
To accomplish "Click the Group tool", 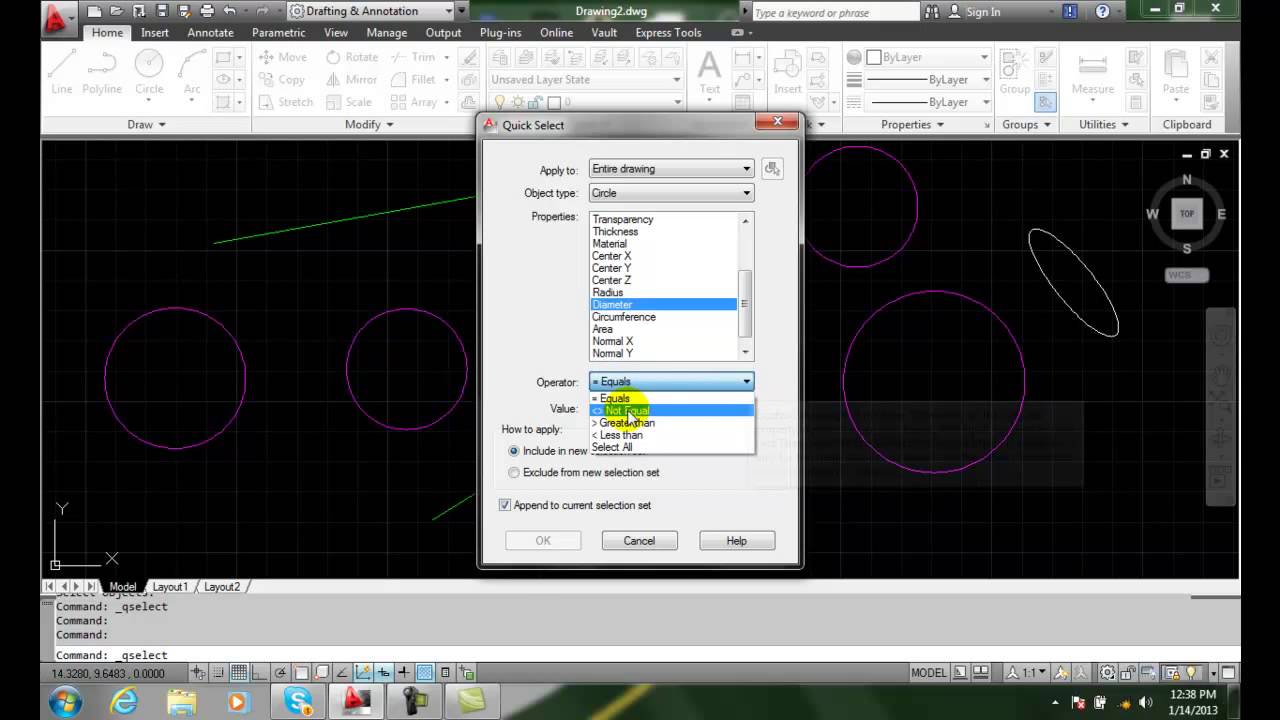I will tap(1014, 72).
